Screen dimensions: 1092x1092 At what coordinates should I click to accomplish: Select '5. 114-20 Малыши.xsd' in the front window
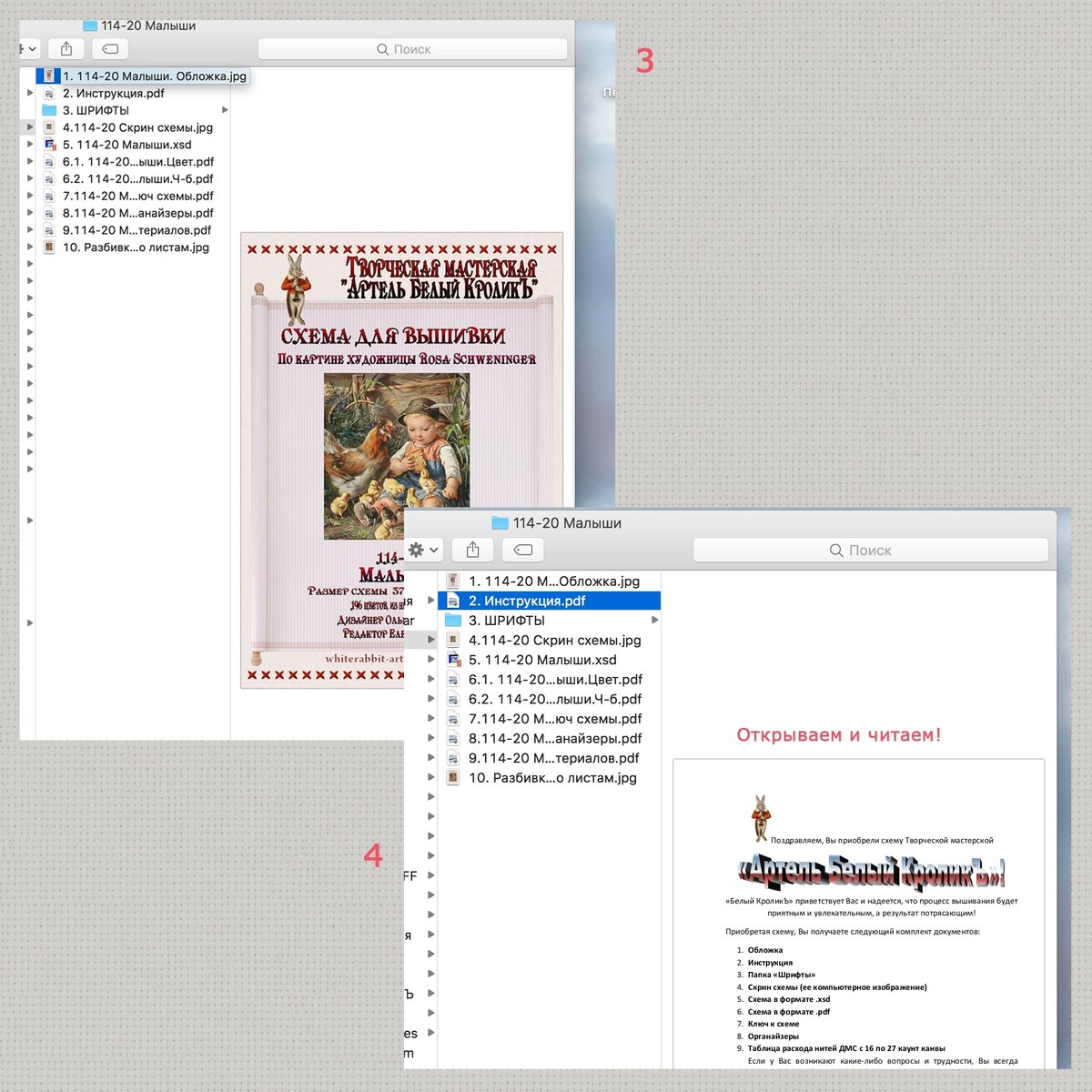click(x=542, y=660)
